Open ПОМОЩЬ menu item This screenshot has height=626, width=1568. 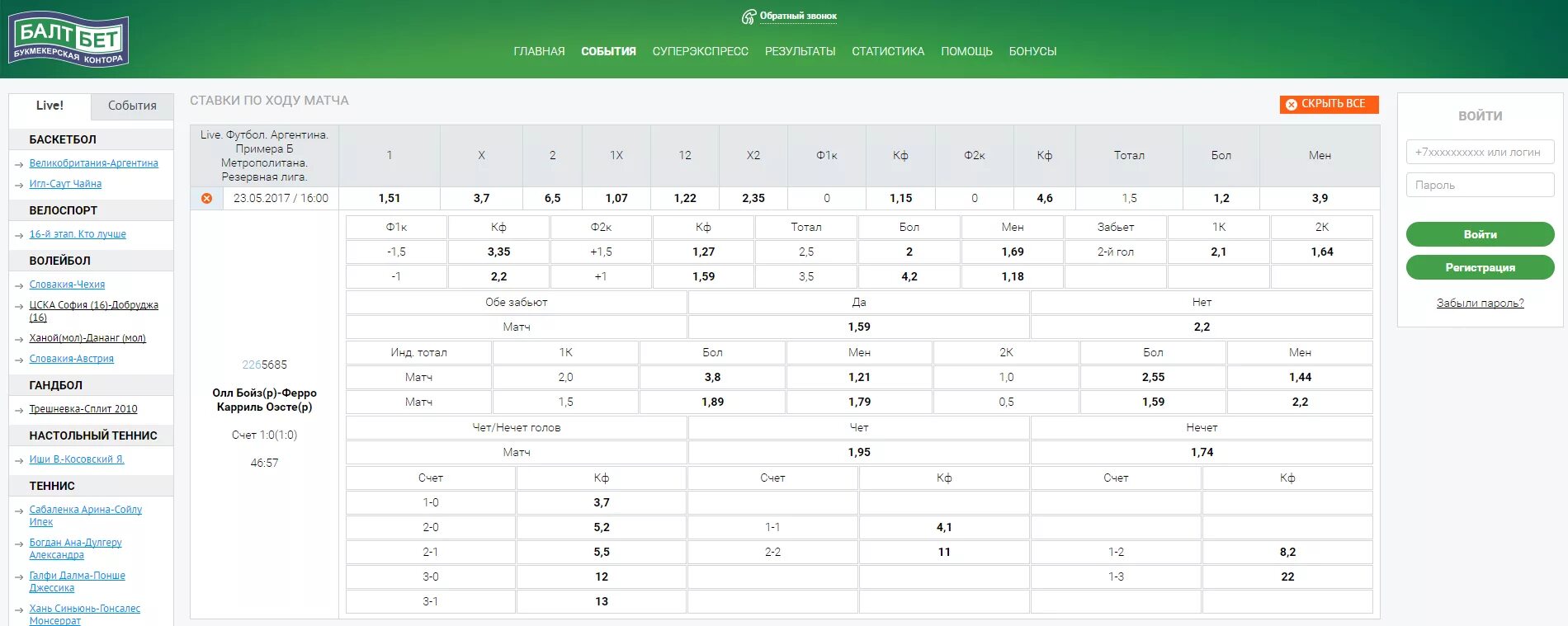(966, 51)
